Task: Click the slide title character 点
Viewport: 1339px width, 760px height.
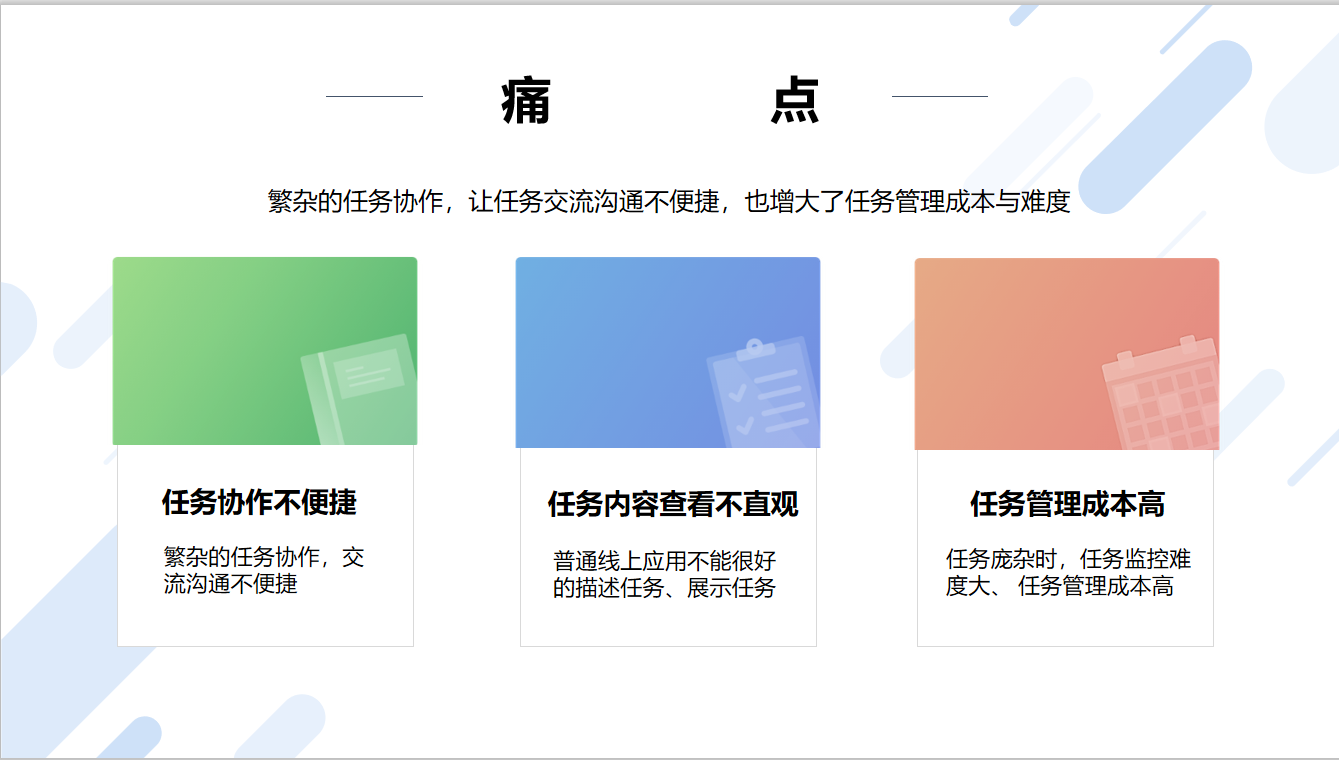Action: [795, 101]
